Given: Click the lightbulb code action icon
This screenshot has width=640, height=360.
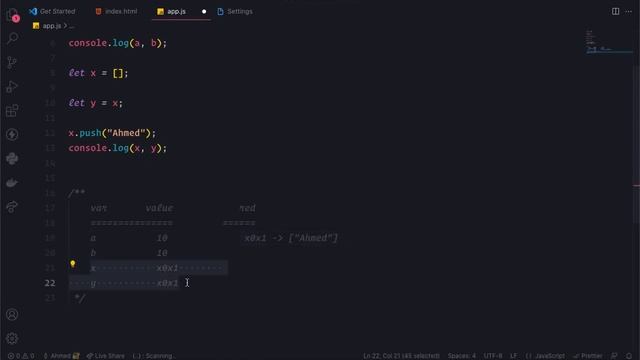Looking at the screenshot, I should pyautogui.click(x=73, y=264).
